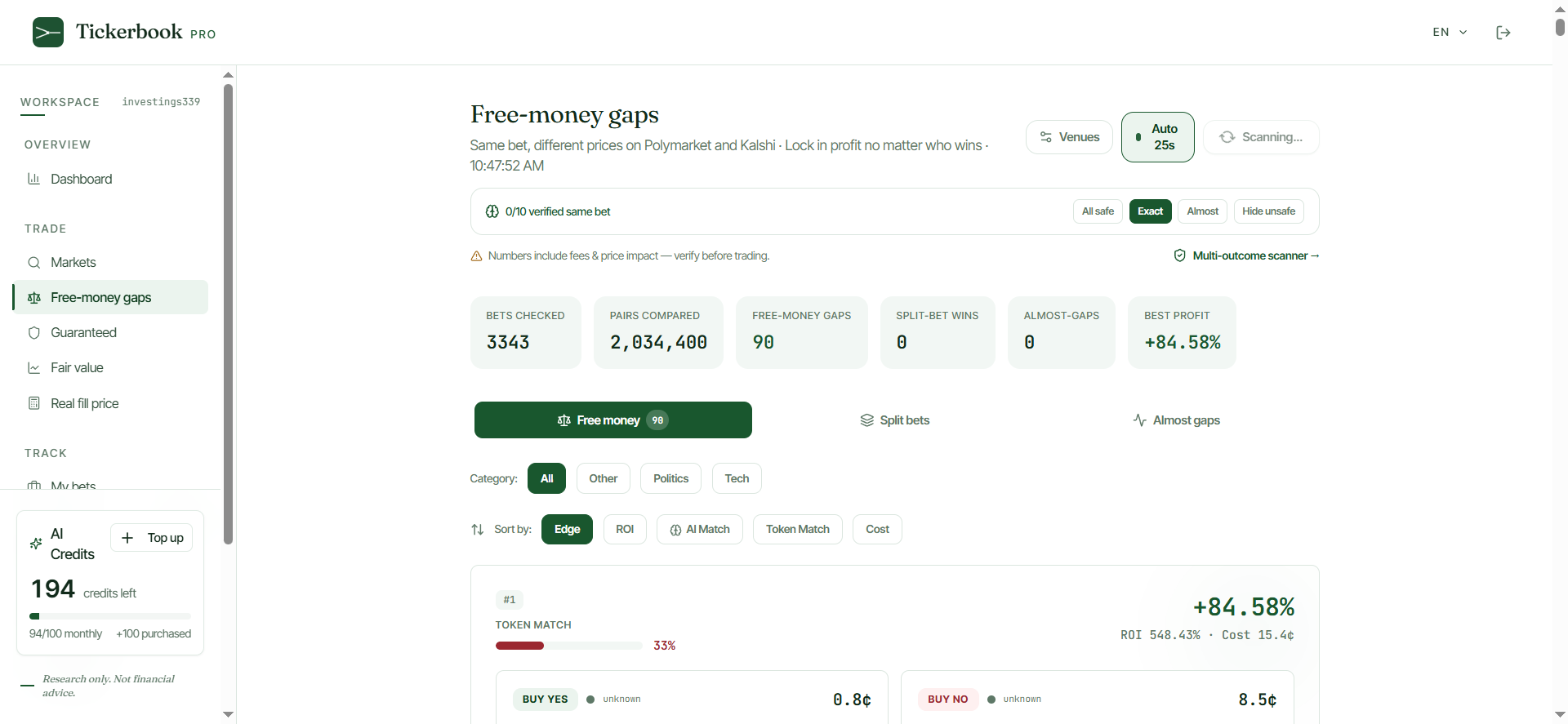
Task: Click the Free-money gaps 90 stat value
Action: [x=764, y=343]
